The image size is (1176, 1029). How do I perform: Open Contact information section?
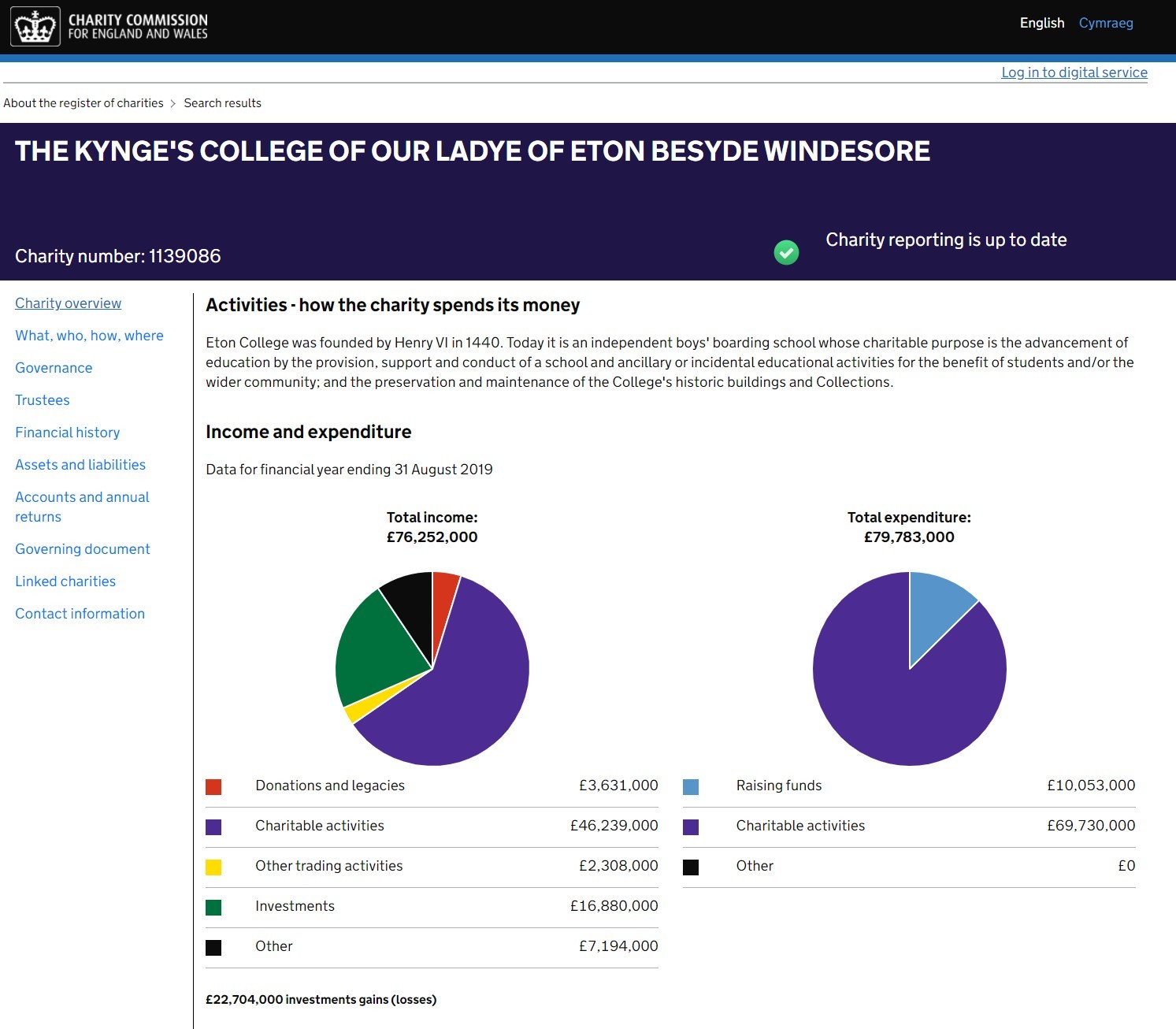(80, 614)
